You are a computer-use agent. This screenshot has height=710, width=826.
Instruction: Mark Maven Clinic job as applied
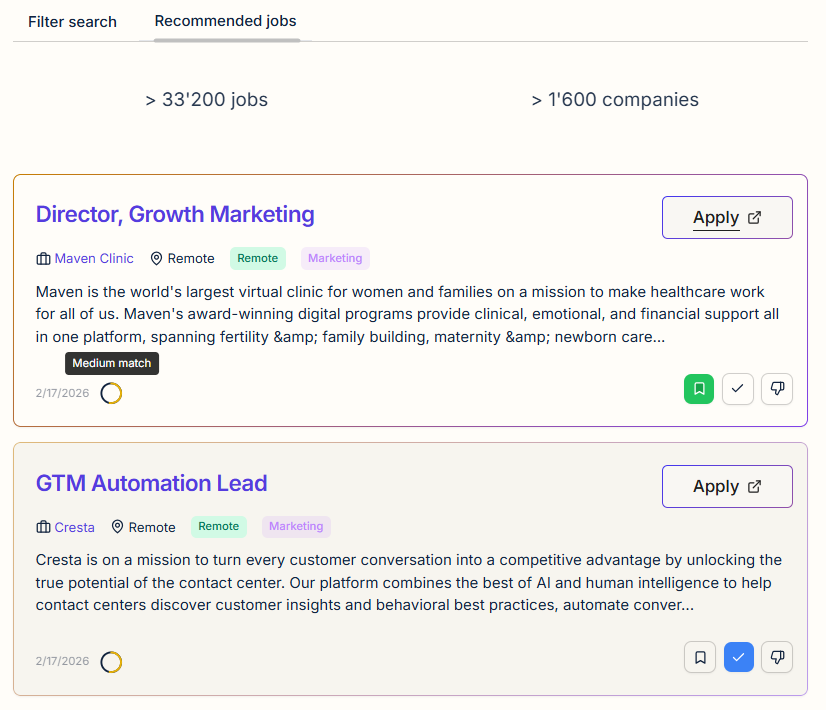[x=738, y=389]
